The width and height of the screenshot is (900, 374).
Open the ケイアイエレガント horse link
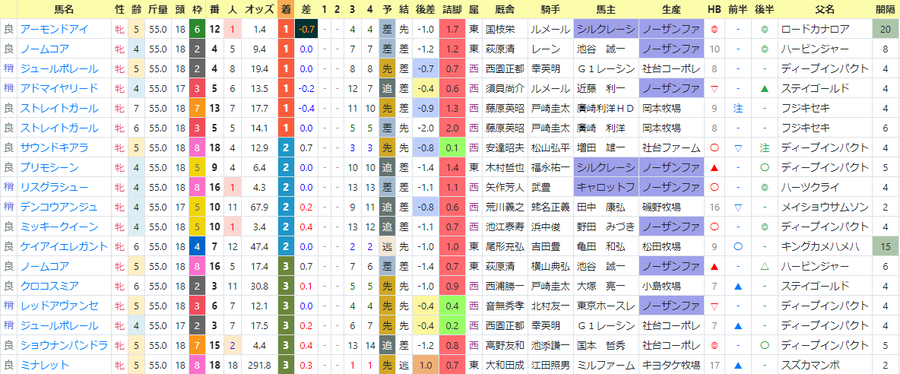(x=64, y=247)
